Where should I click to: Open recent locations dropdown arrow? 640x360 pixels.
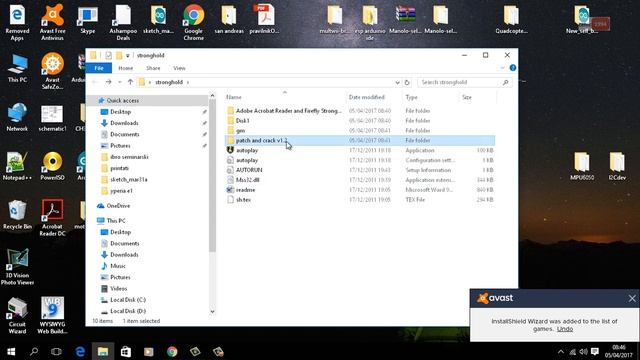coord(120,82)
